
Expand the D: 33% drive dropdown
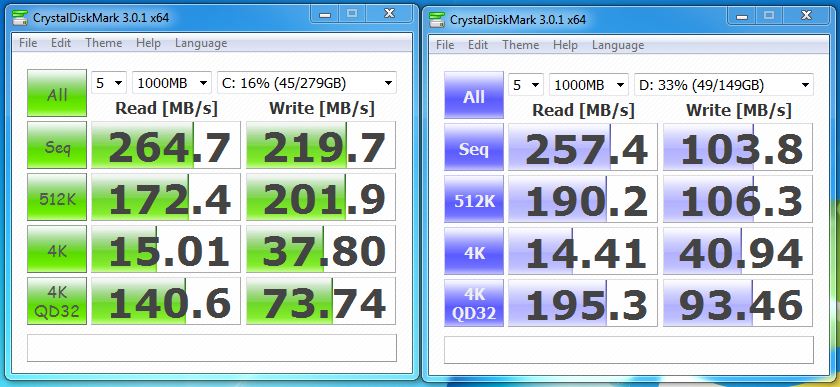coord(723,85)
